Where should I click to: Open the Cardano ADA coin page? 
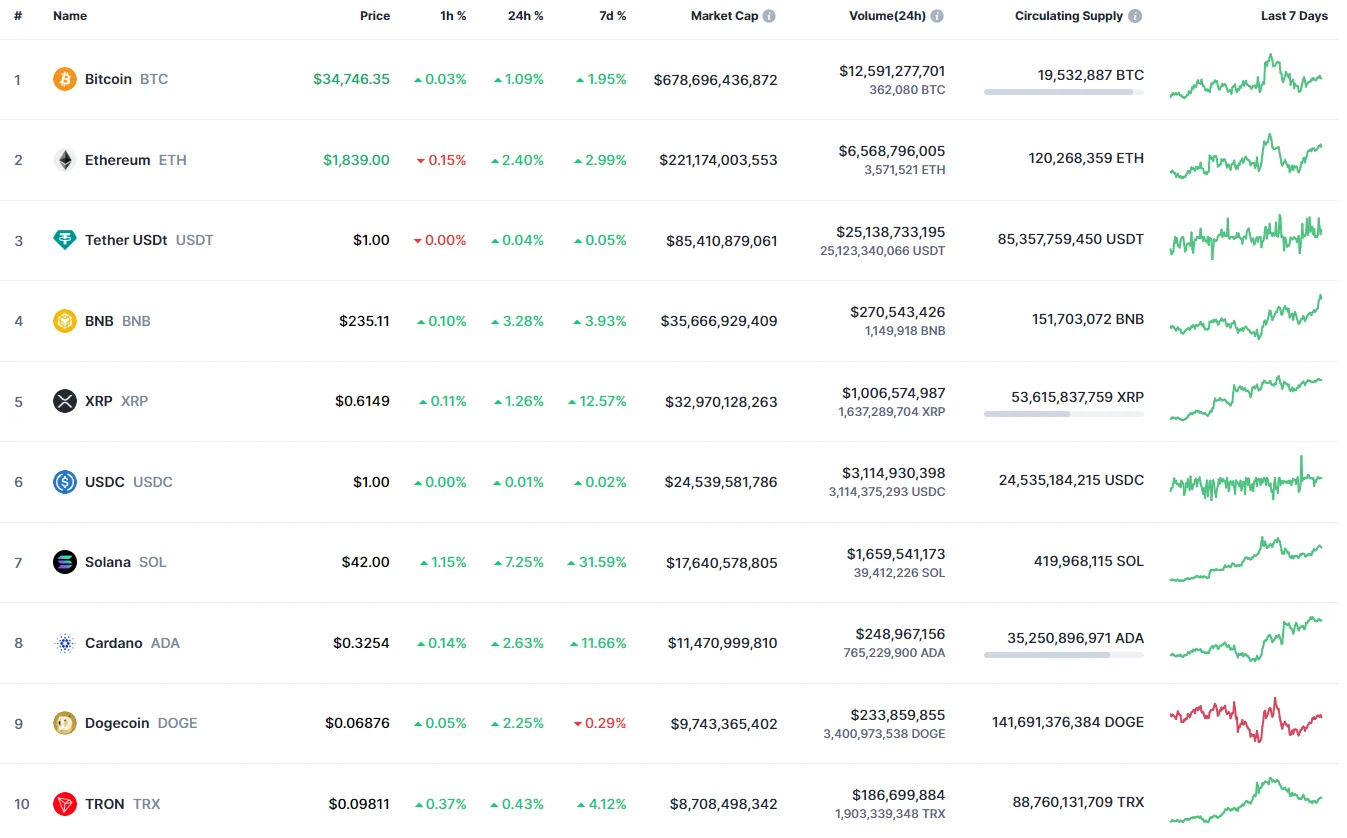[113, 643]
